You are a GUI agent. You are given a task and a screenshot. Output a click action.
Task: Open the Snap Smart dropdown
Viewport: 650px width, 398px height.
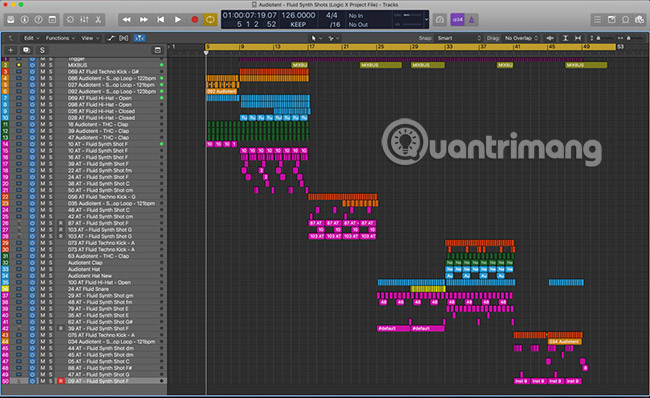coord(458,38)
